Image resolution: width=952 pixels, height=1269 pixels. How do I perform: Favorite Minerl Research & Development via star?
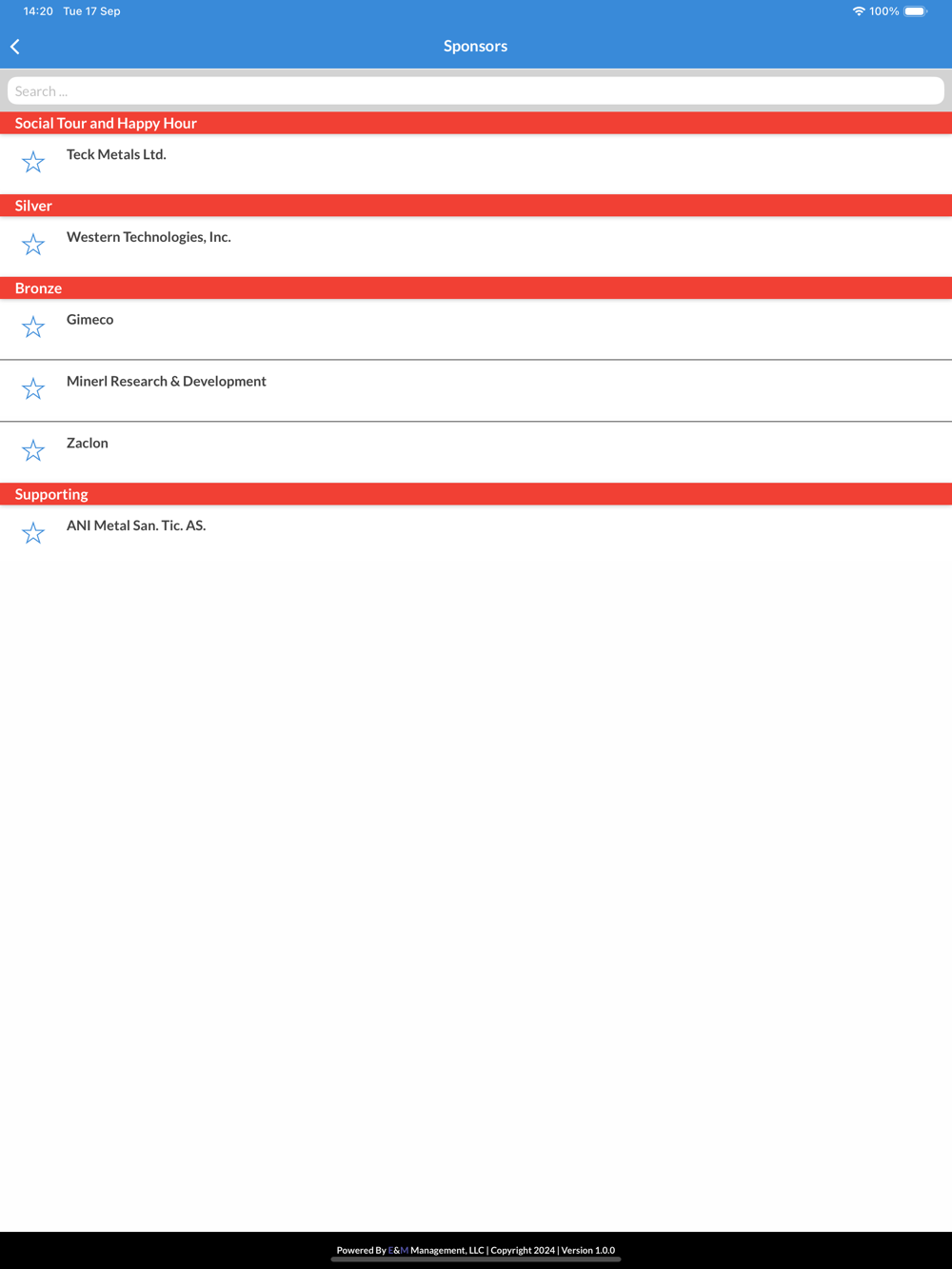33,388
